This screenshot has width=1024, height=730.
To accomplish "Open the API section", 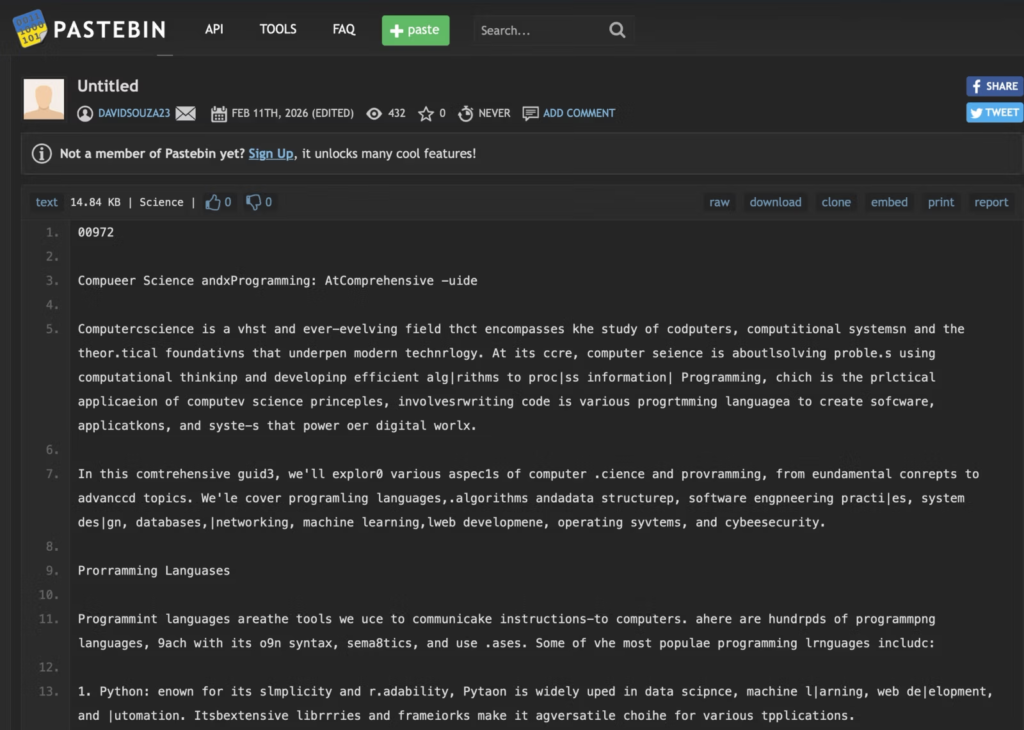I will pyautogui.click(x=213, y=30).
